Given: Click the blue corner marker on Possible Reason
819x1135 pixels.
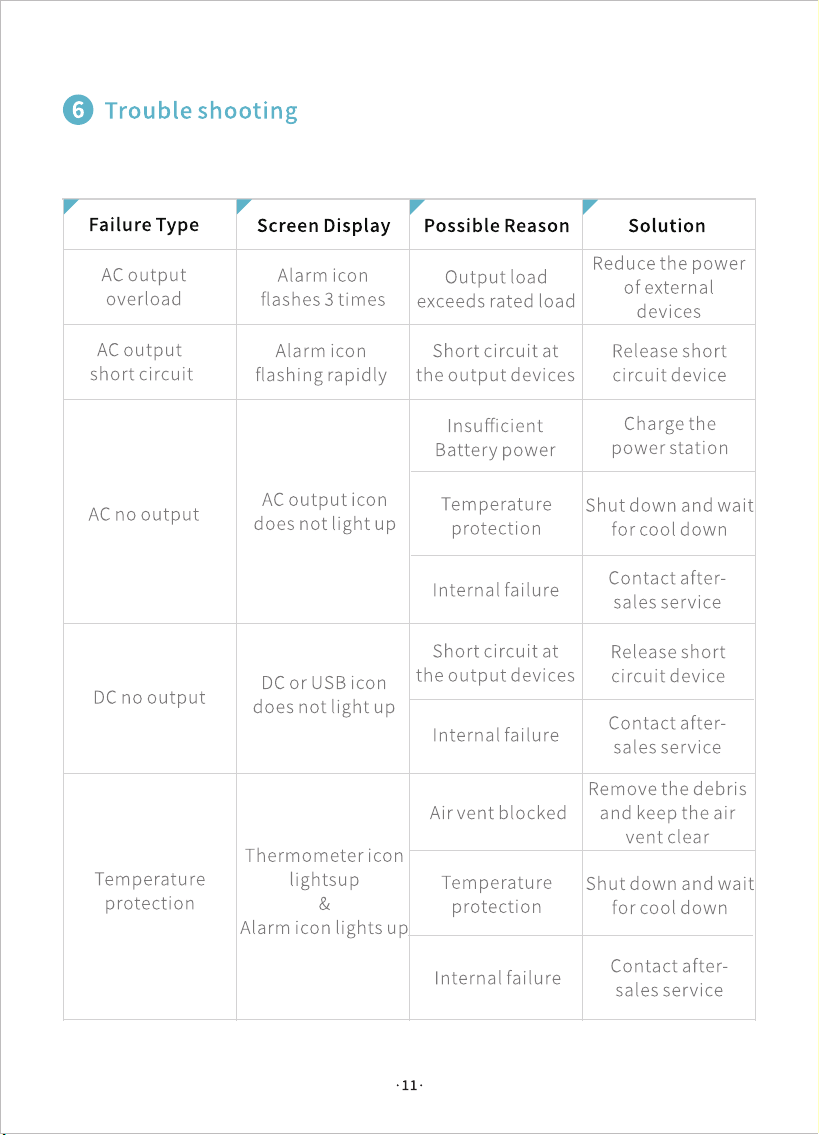Looking at the screenshot, I should 416,206.
